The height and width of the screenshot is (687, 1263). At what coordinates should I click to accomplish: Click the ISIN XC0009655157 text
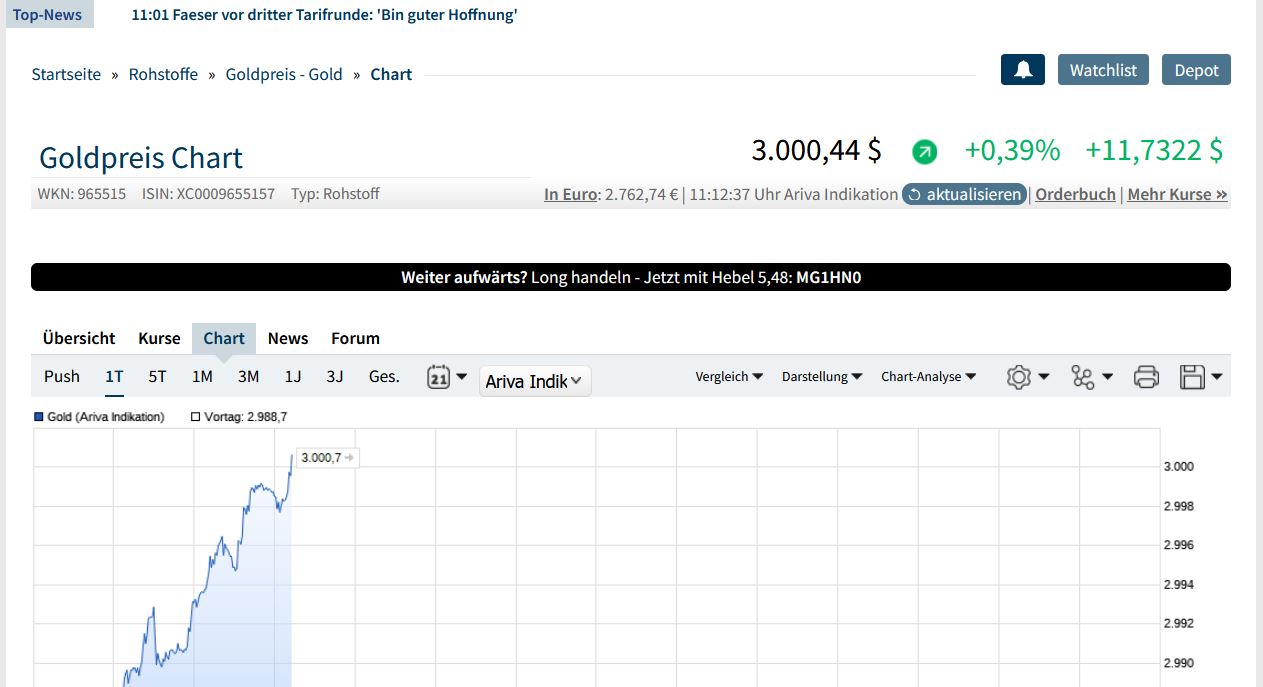208,194
